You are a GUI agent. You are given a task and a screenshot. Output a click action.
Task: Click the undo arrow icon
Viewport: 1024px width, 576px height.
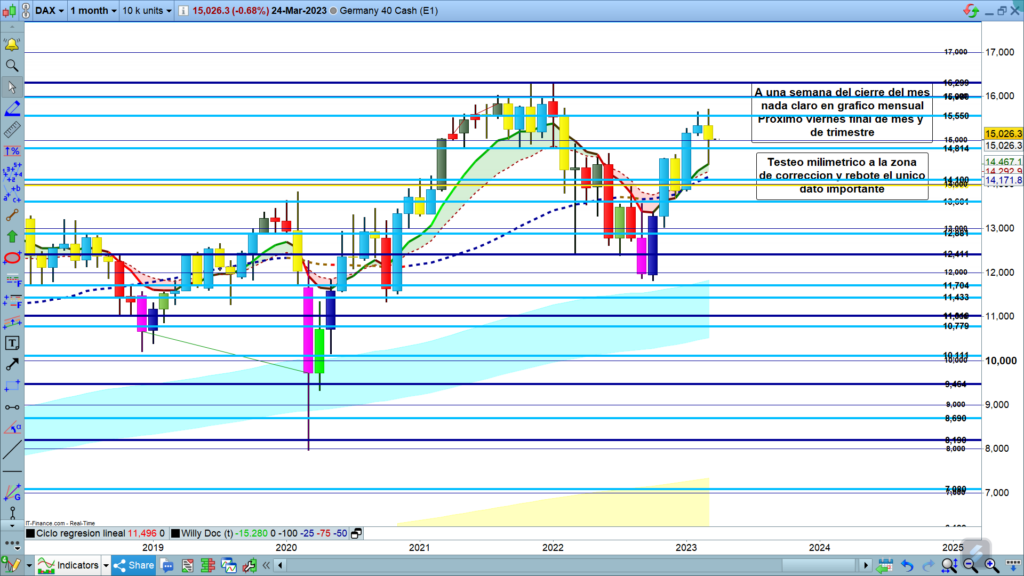pyautogui.click(x=906, y=565)
